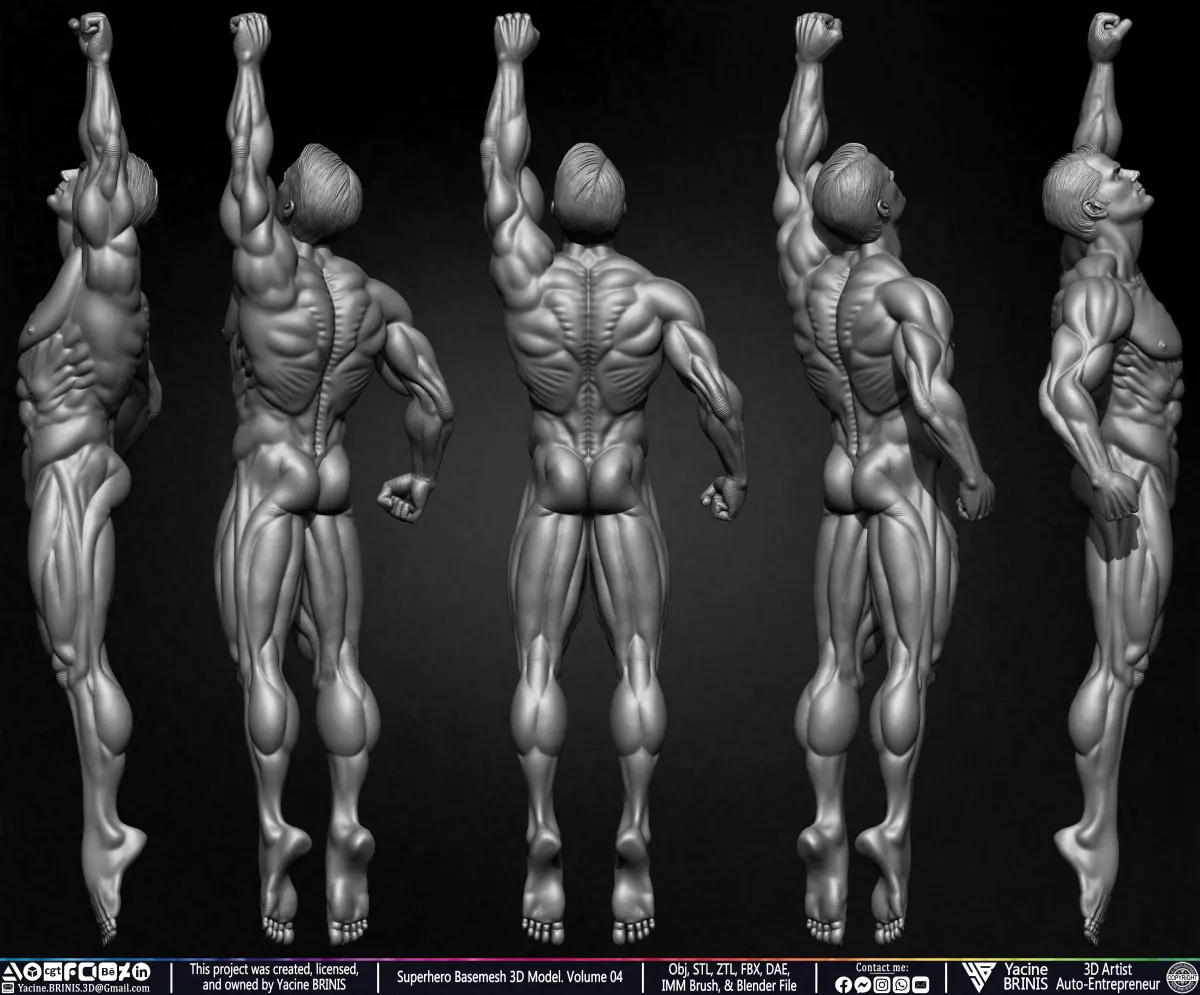Open the Messenger contact icon

[x=863, y=985]
